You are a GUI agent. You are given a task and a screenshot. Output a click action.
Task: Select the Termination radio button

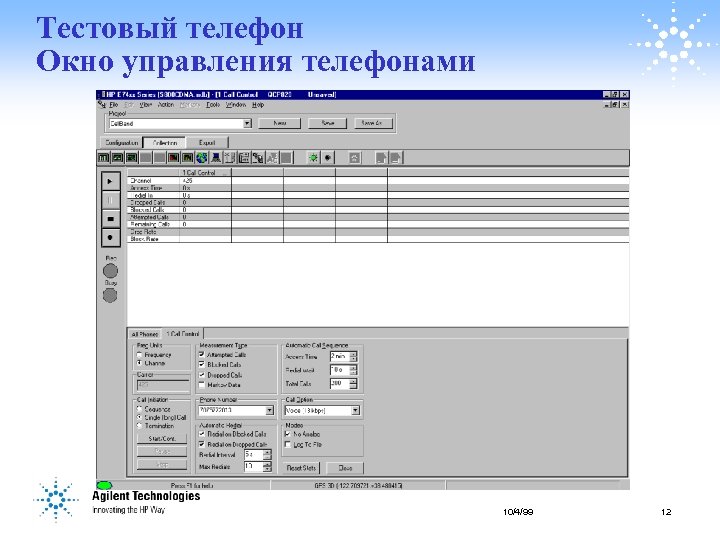click(139, 426)
